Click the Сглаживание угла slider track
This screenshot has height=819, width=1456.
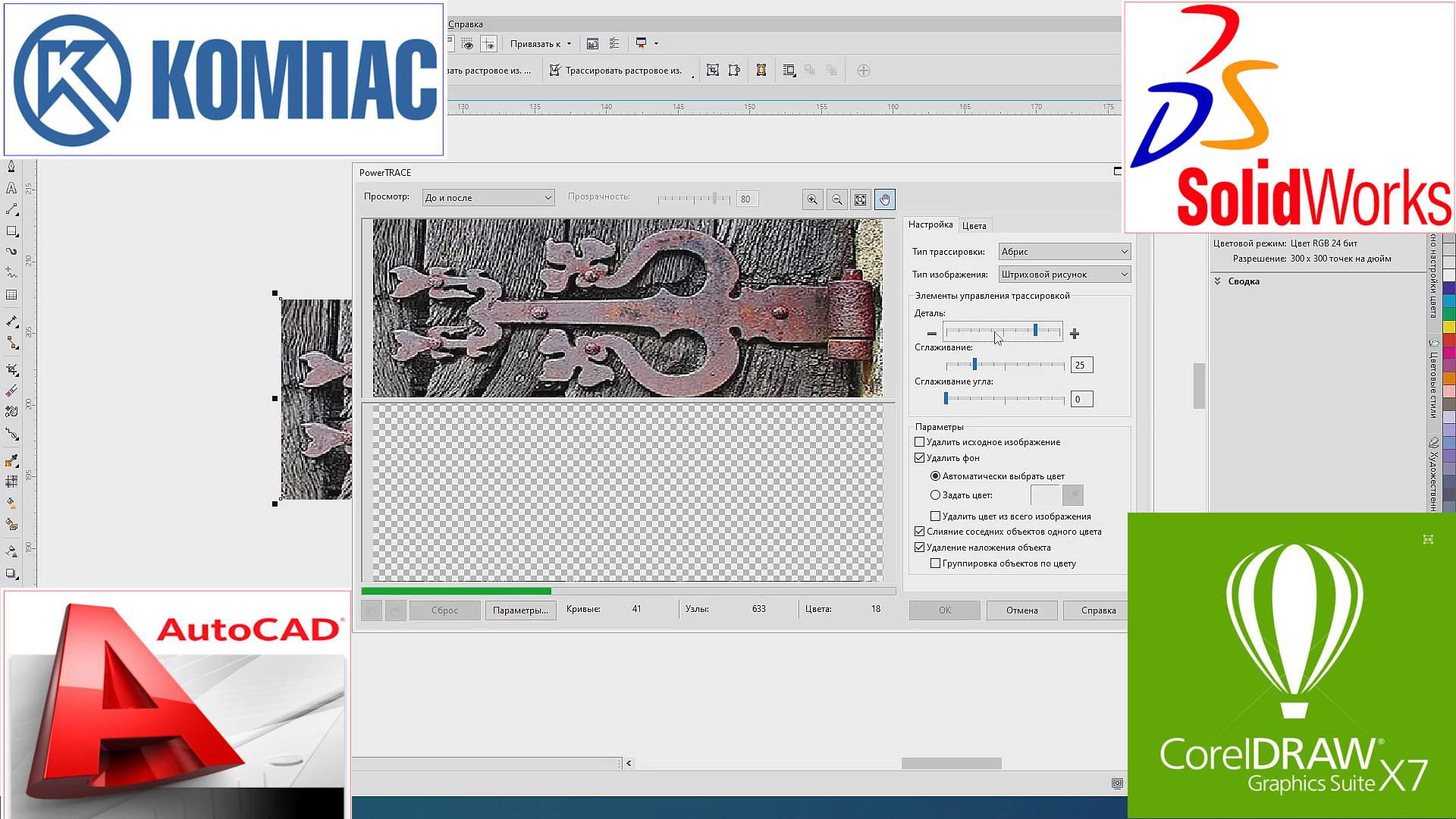coord(1005,399)
